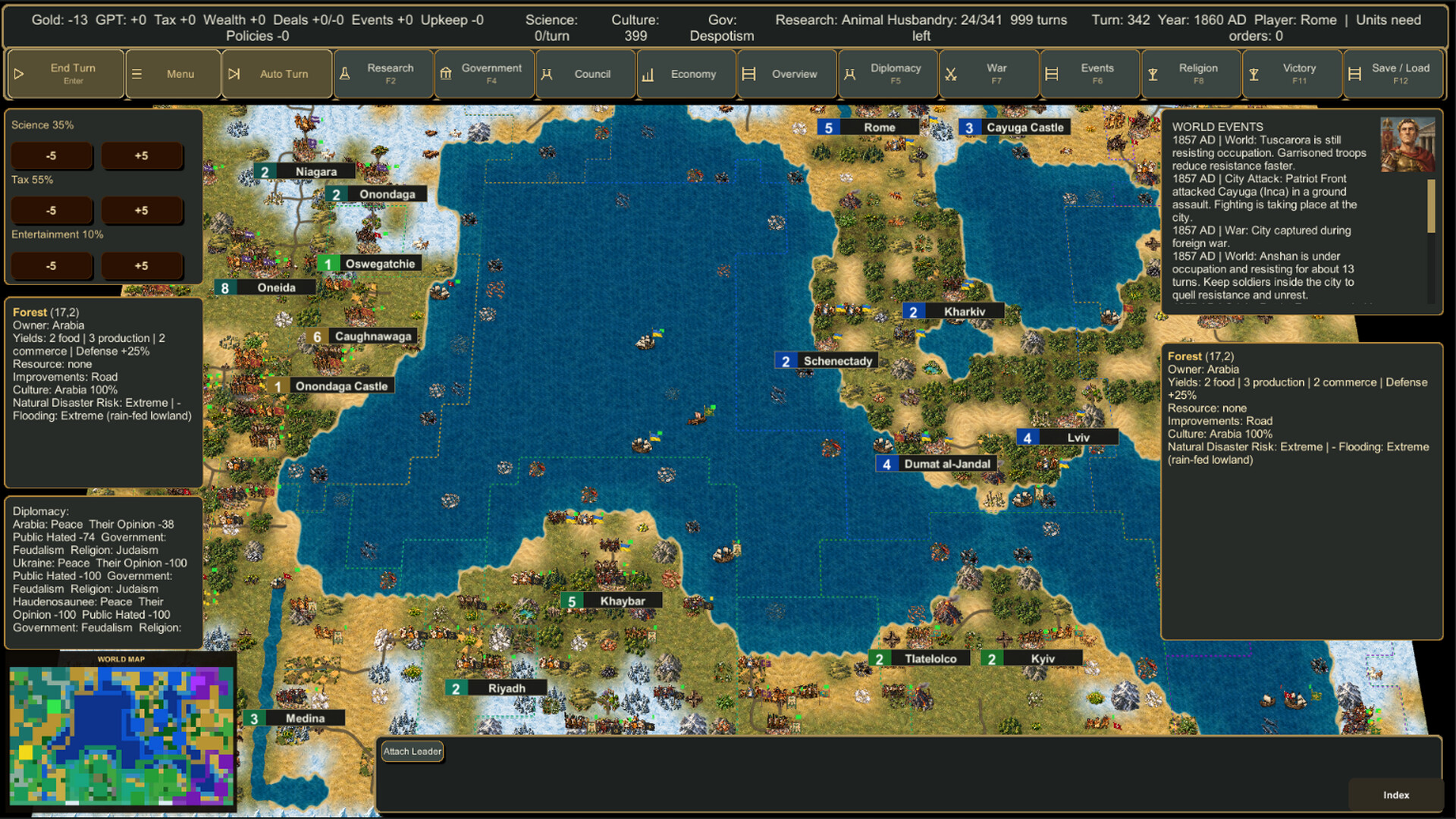Image resolution: width=1456 pixels, height=819 pixels.
Task: Click the Religion icon
Action: coord(1153,74)
